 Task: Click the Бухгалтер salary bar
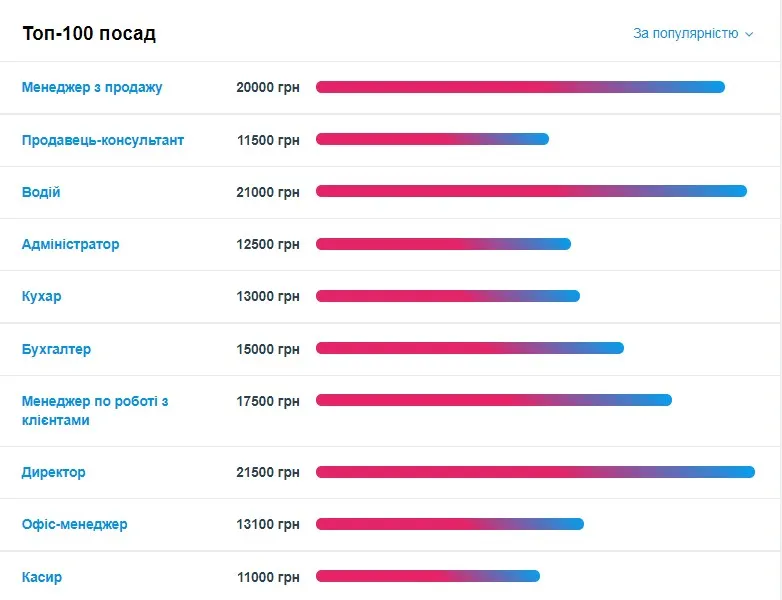tap(470, 348)
